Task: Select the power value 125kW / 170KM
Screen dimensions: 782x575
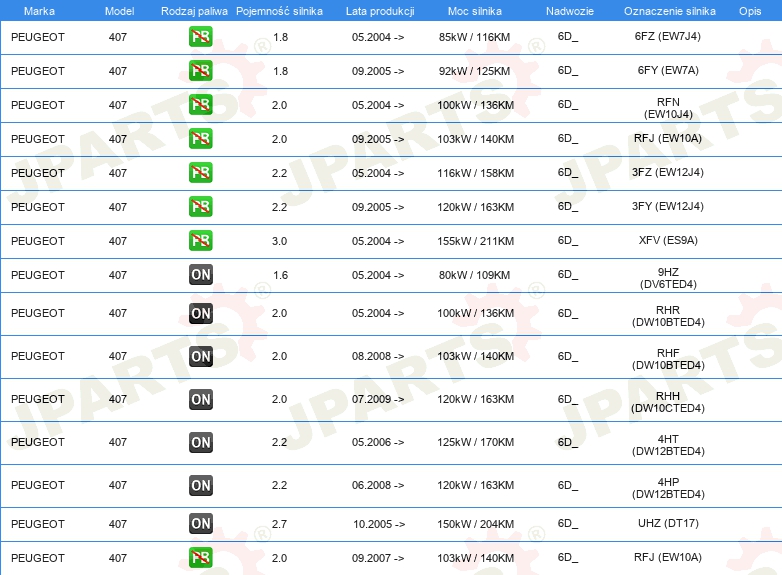Action: coord(475,442)
